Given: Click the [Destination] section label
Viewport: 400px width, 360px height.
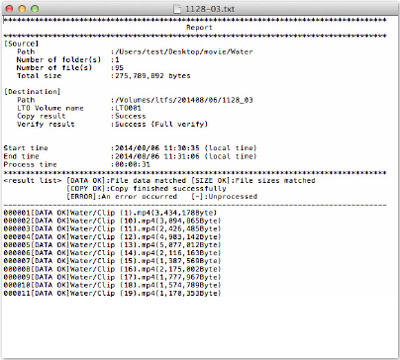Looking at the screenshot, I should pyautogui.click(x=32, y=92).
